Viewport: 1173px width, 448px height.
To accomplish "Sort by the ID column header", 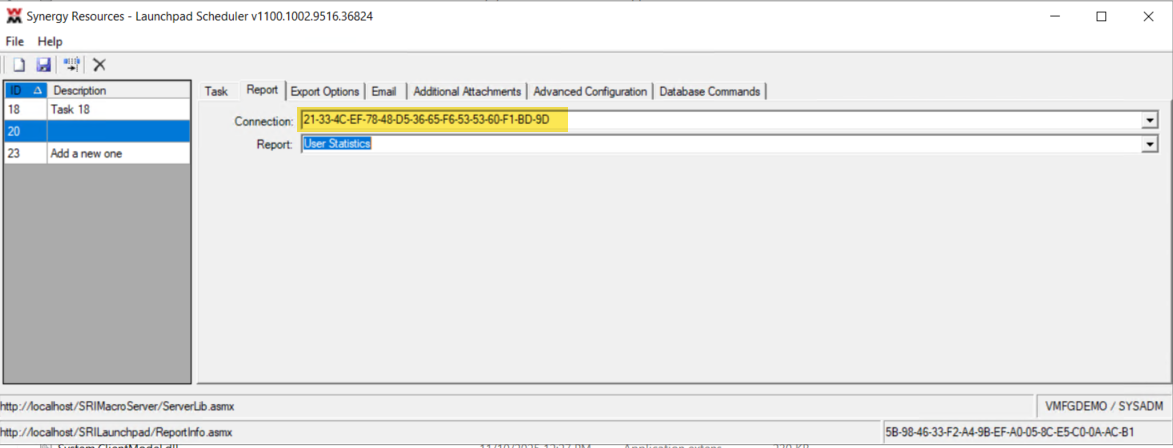I will (25, 90).
